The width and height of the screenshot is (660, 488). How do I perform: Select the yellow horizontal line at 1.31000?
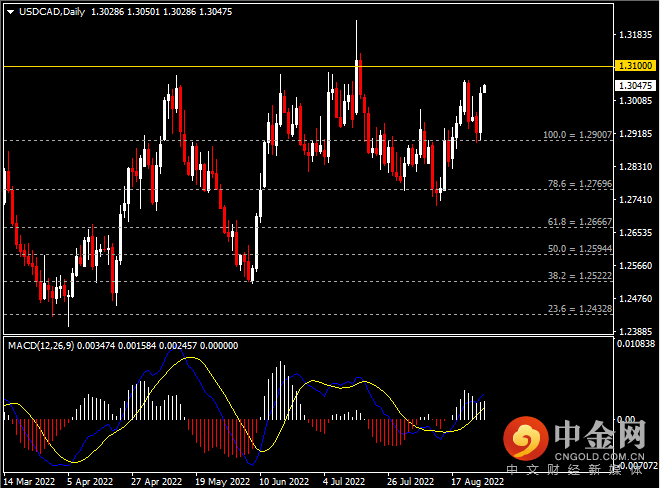coord(309,67)
